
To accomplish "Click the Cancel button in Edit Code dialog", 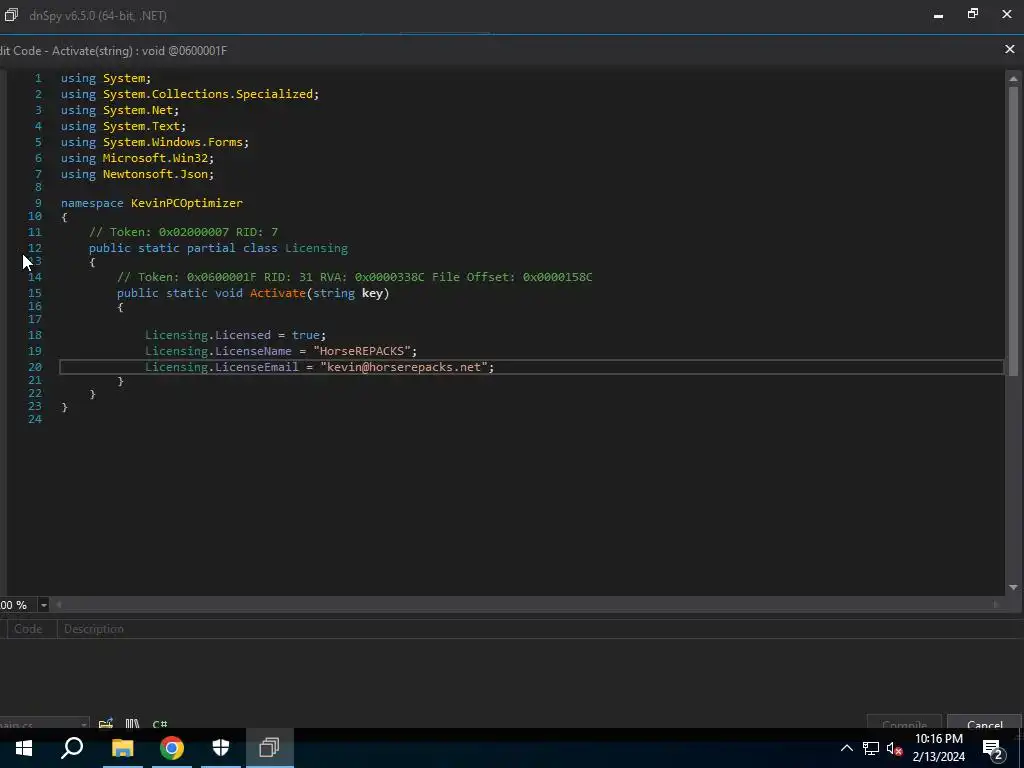I will pyautogui.click(x=984, y=723).
